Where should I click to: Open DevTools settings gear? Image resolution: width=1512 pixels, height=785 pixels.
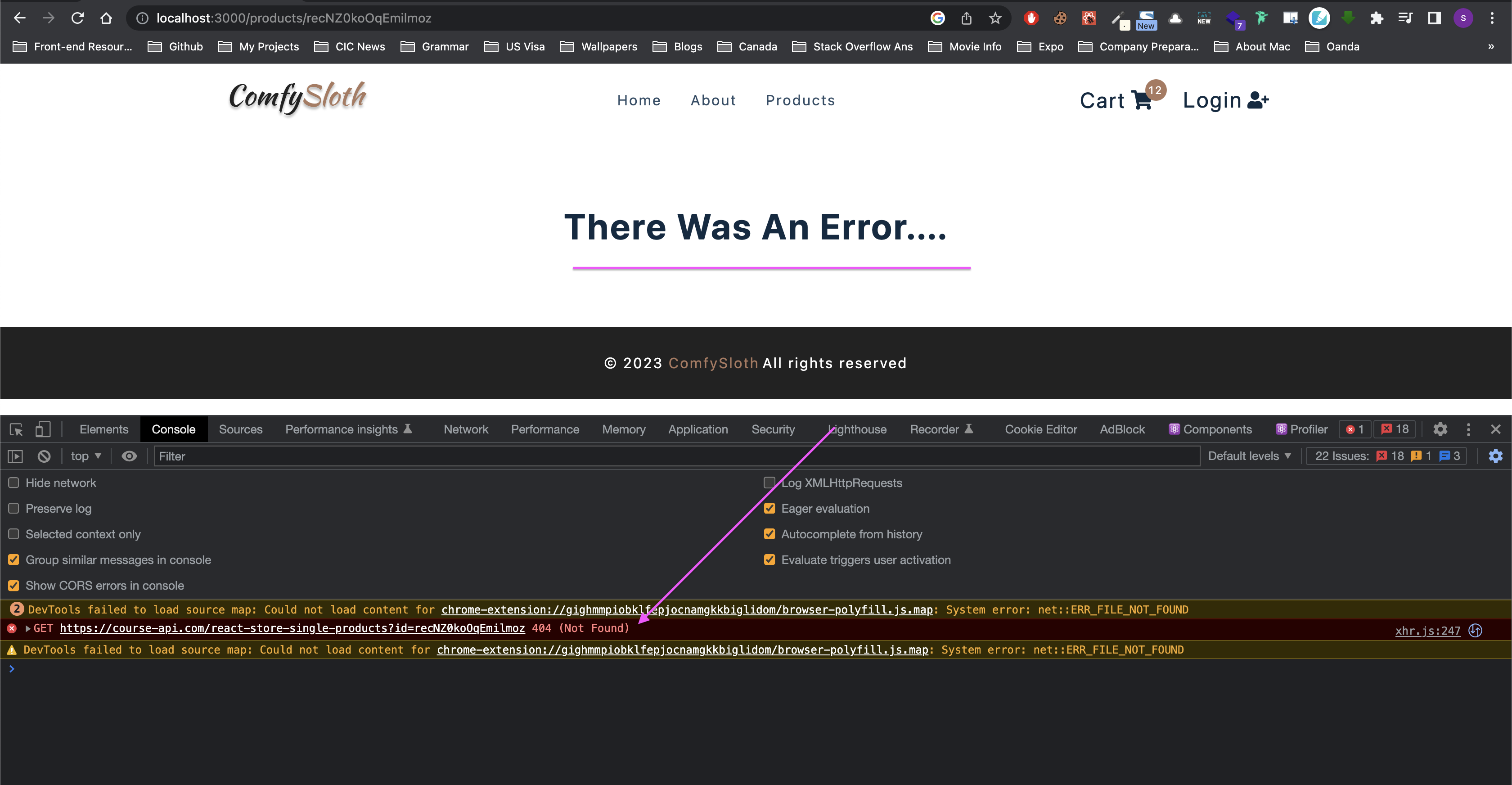pyautogui.click(x=1440, y=430)
